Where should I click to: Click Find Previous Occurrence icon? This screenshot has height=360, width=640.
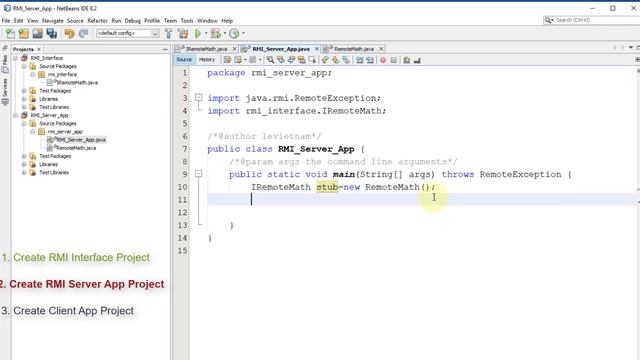[280, 60]
